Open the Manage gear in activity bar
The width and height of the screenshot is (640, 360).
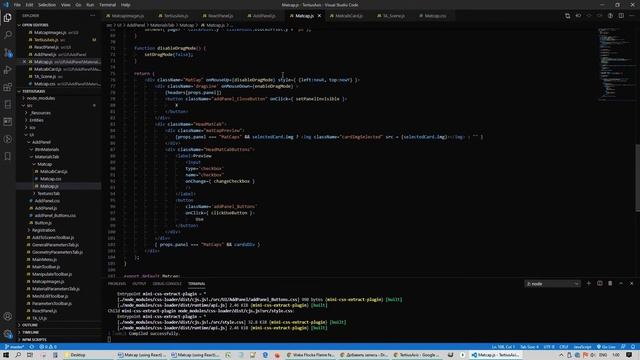(x=8, y=334)
